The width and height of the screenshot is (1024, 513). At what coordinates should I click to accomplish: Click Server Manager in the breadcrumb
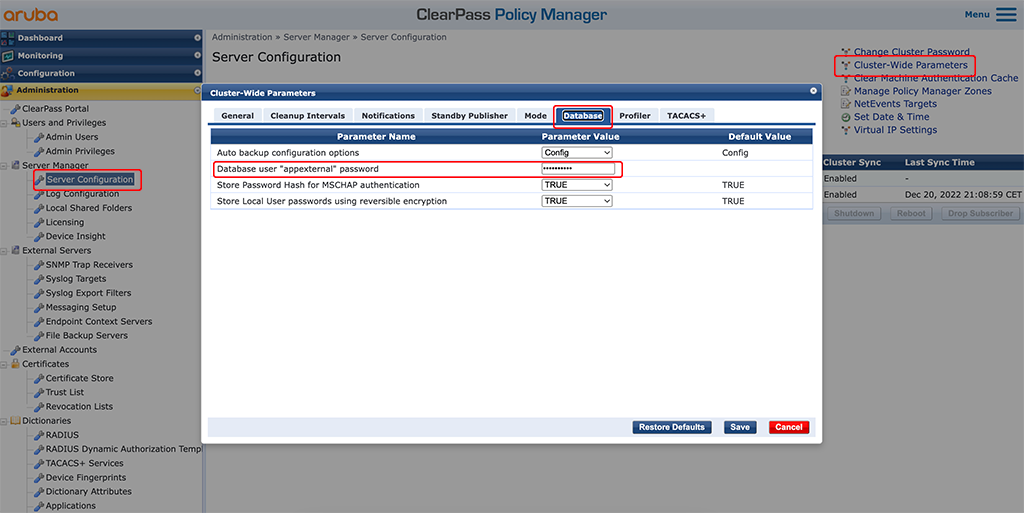[316, 37]
